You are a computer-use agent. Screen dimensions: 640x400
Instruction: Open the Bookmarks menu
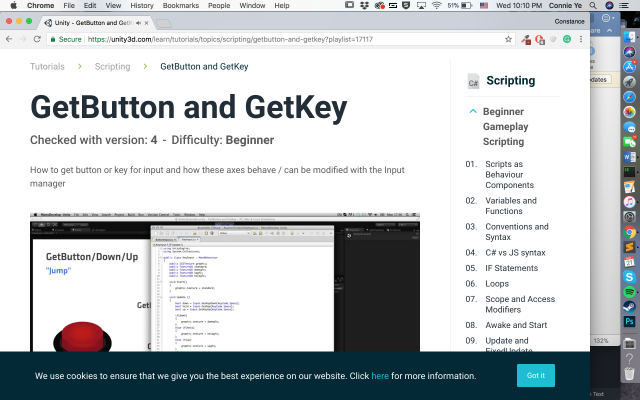(180, 5)
